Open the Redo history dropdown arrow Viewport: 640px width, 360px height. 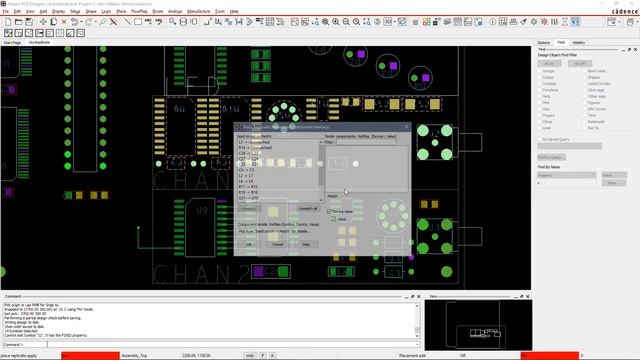click(x=95, y=22)
